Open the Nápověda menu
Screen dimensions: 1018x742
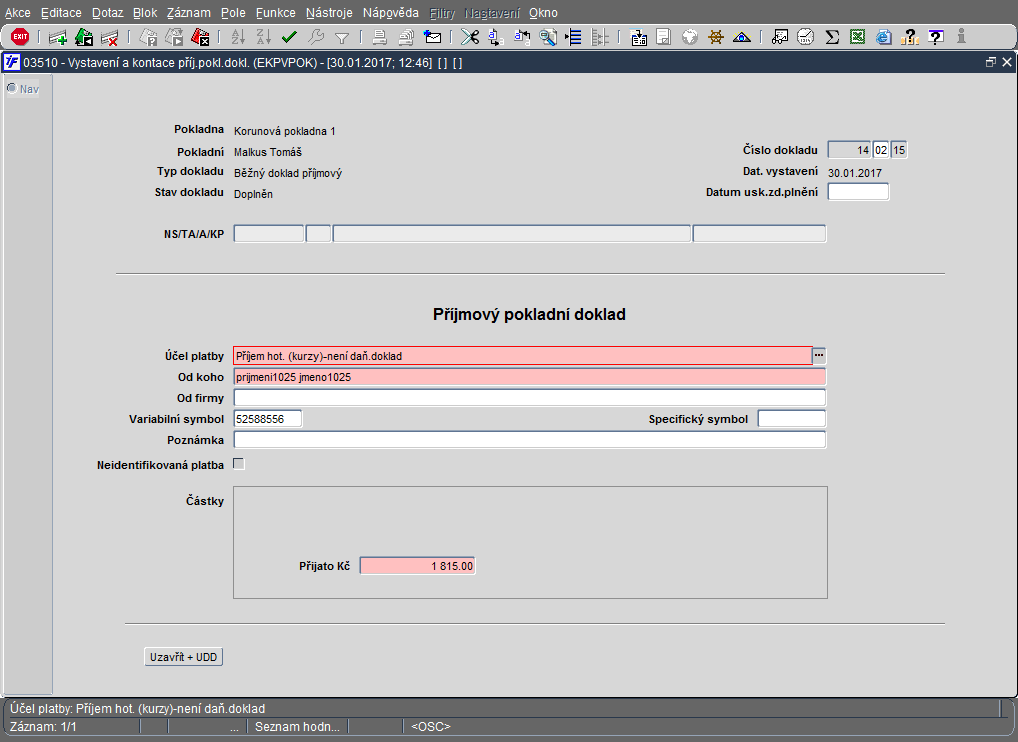[x=391, y=13]
